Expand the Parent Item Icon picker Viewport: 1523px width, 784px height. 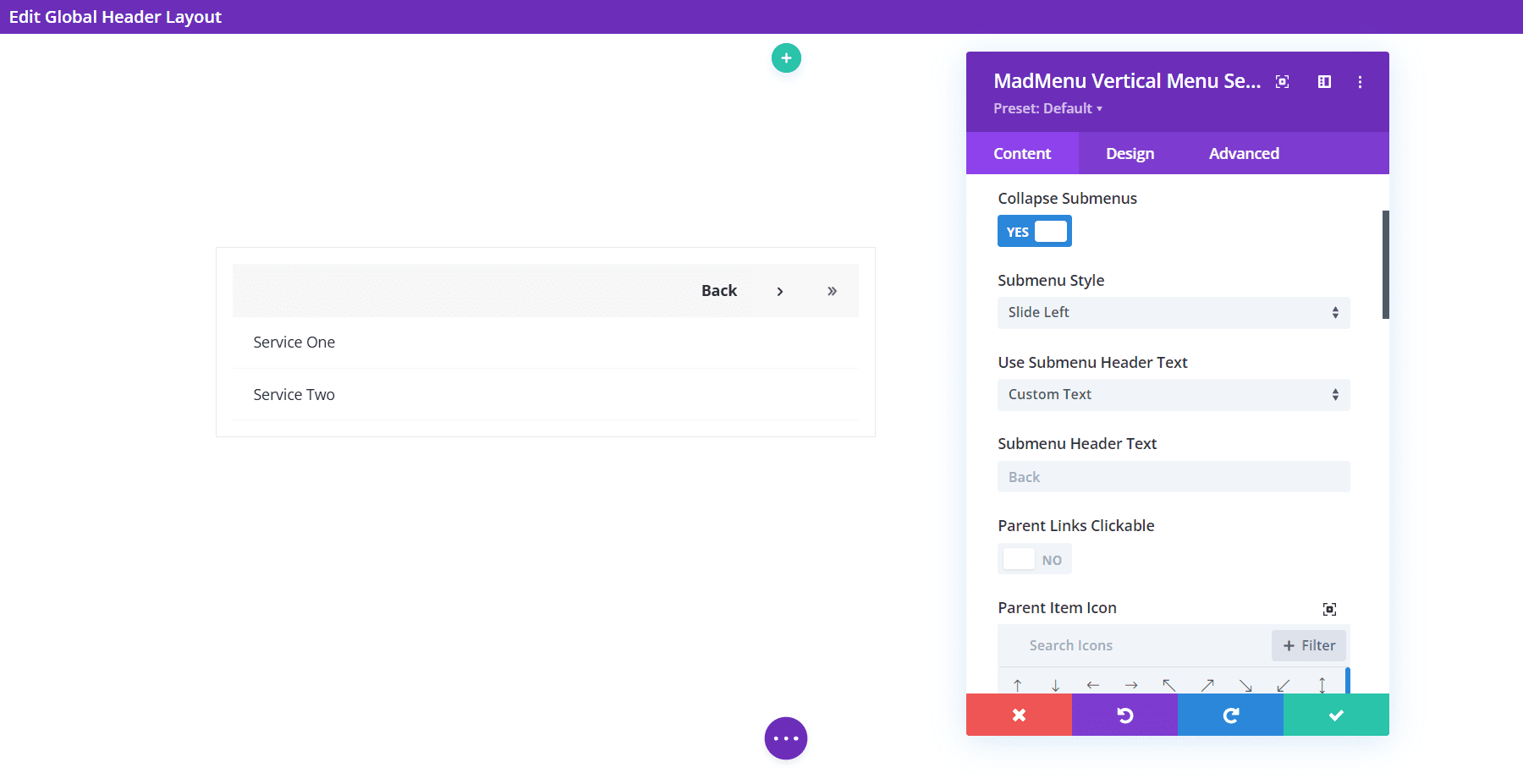(x=1330, y=609)
